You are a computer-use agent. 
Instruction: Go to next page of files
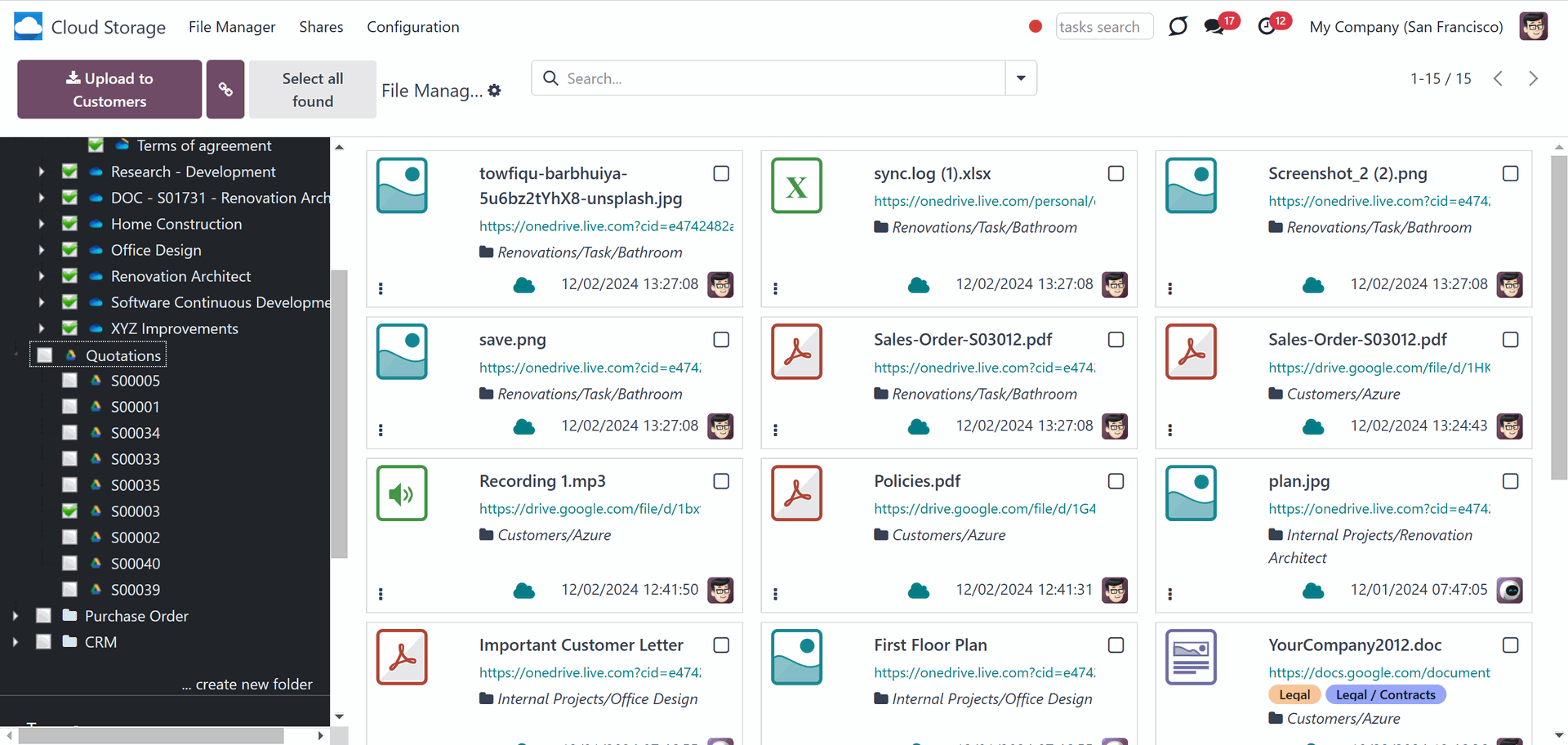click(x=1533, y=78)
